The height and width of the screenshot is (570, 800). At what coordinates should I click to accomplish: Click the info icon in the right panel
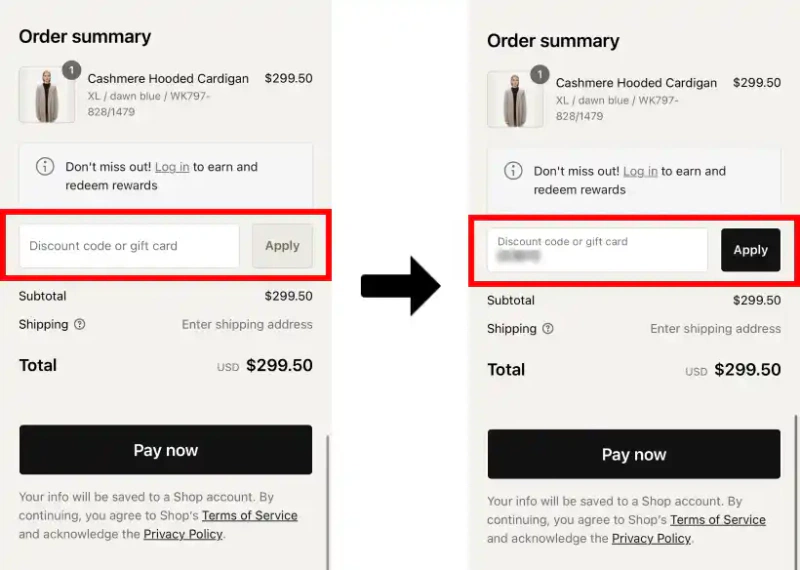coord(513,171)
